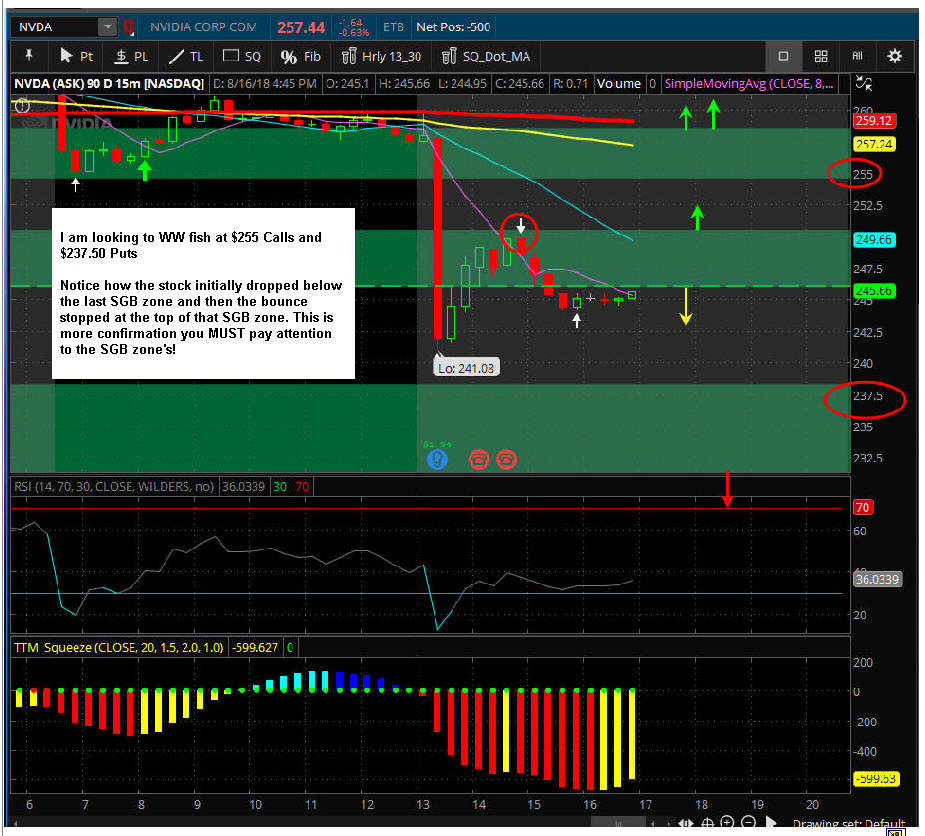Select the Pt pointer drawing tool

(x=77, y=56)
